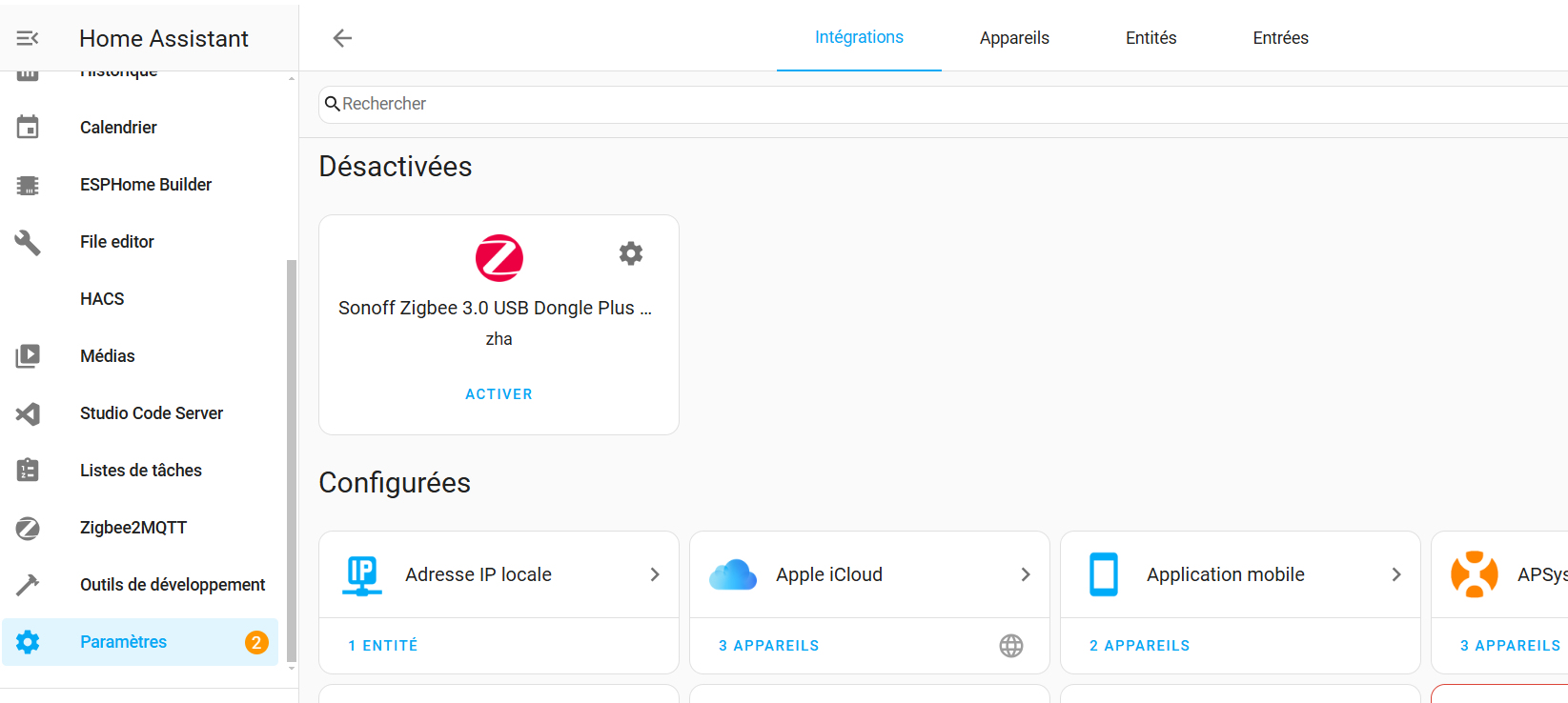Switch to the Entités tab
Viewport: 1568px width, 703px height.
pos(1151,38)
